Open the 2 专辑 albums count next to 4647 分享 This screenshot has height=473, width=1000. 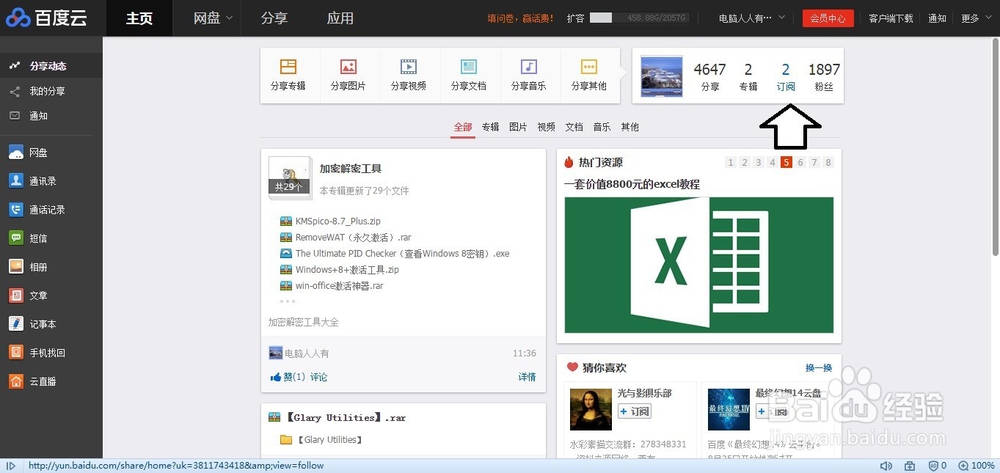click(x=748, y=76)
